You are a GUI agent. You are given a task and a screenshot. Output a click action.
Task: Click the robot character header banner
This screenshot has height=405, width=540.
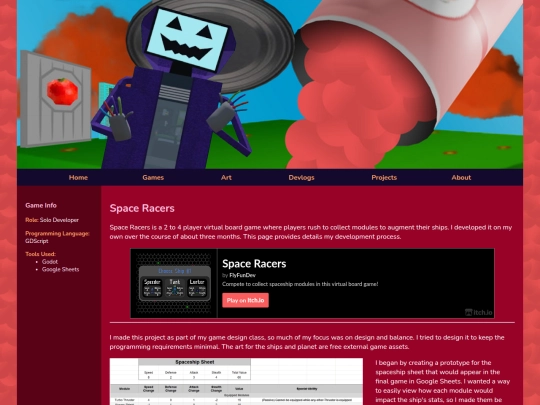pos(270,84)
